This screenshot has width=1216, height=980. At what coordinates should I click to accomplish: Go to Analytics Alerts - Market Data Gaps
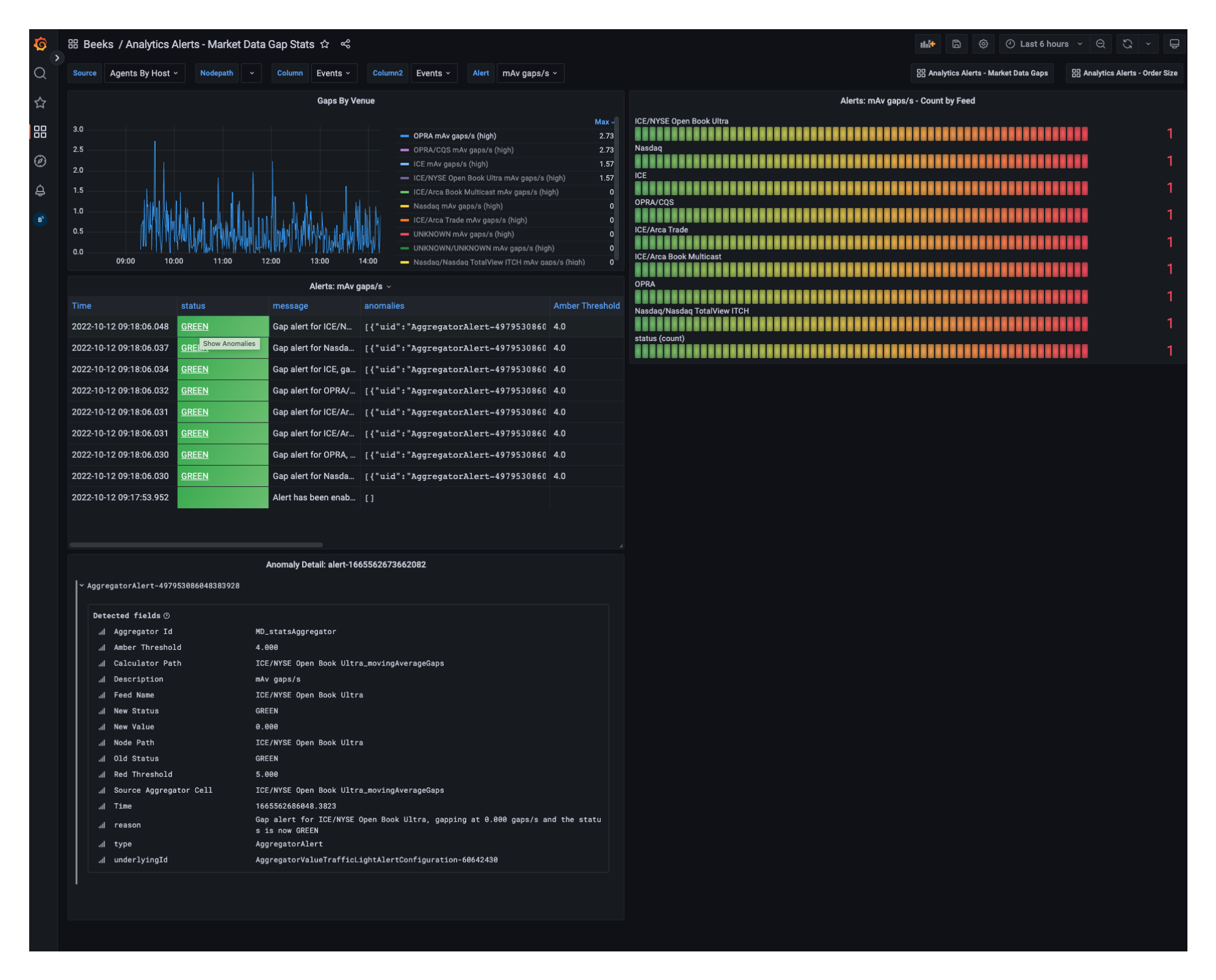pos(983,73)
